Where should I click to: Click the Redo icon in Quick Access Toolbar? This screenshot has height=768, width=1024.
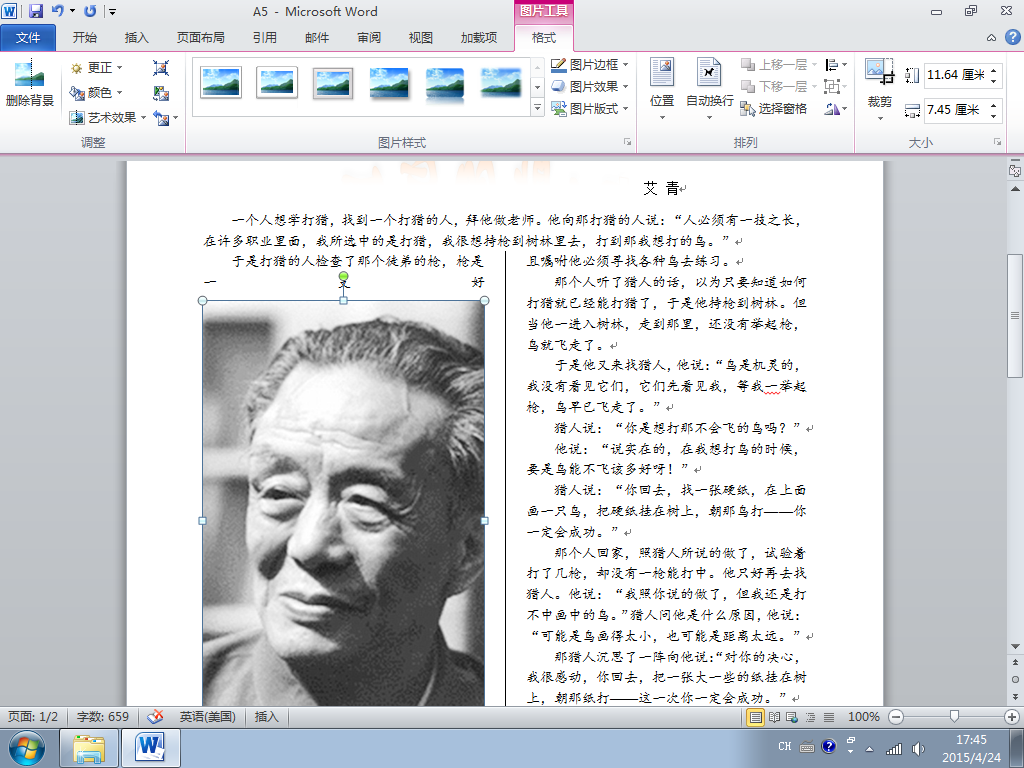point(90,11)
